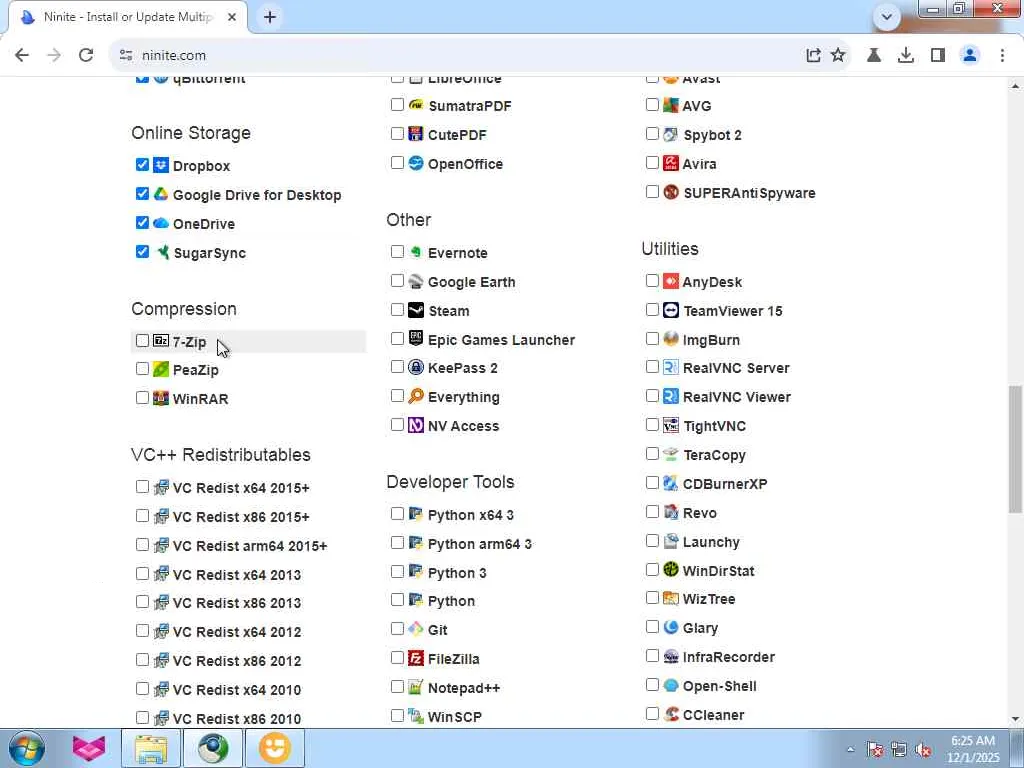Click the WinRAR icon

point(161,398)
